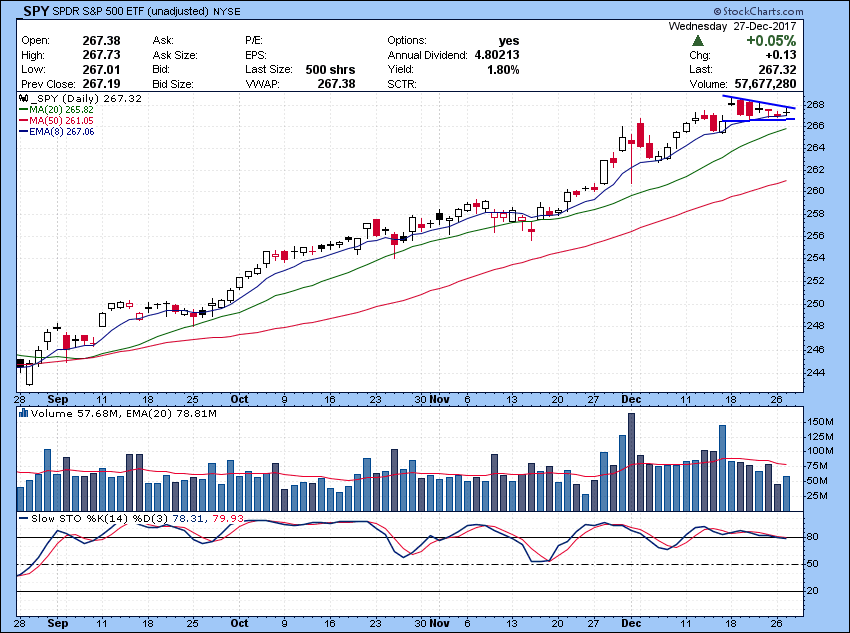The image size is (850, 633).
Task: Select the Annual Dividend value 4.80213
Action: point(497,55)
